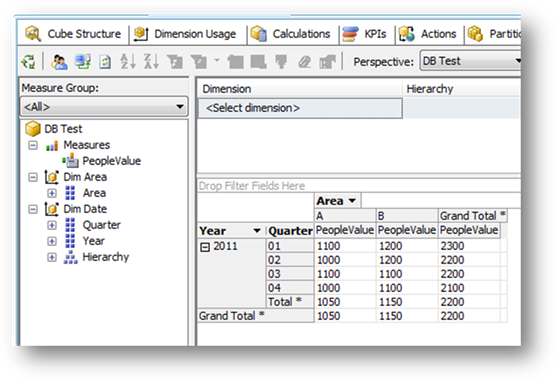Select quarter 01 row header
This screenshot has height=381, width=556.
(290, 246)
